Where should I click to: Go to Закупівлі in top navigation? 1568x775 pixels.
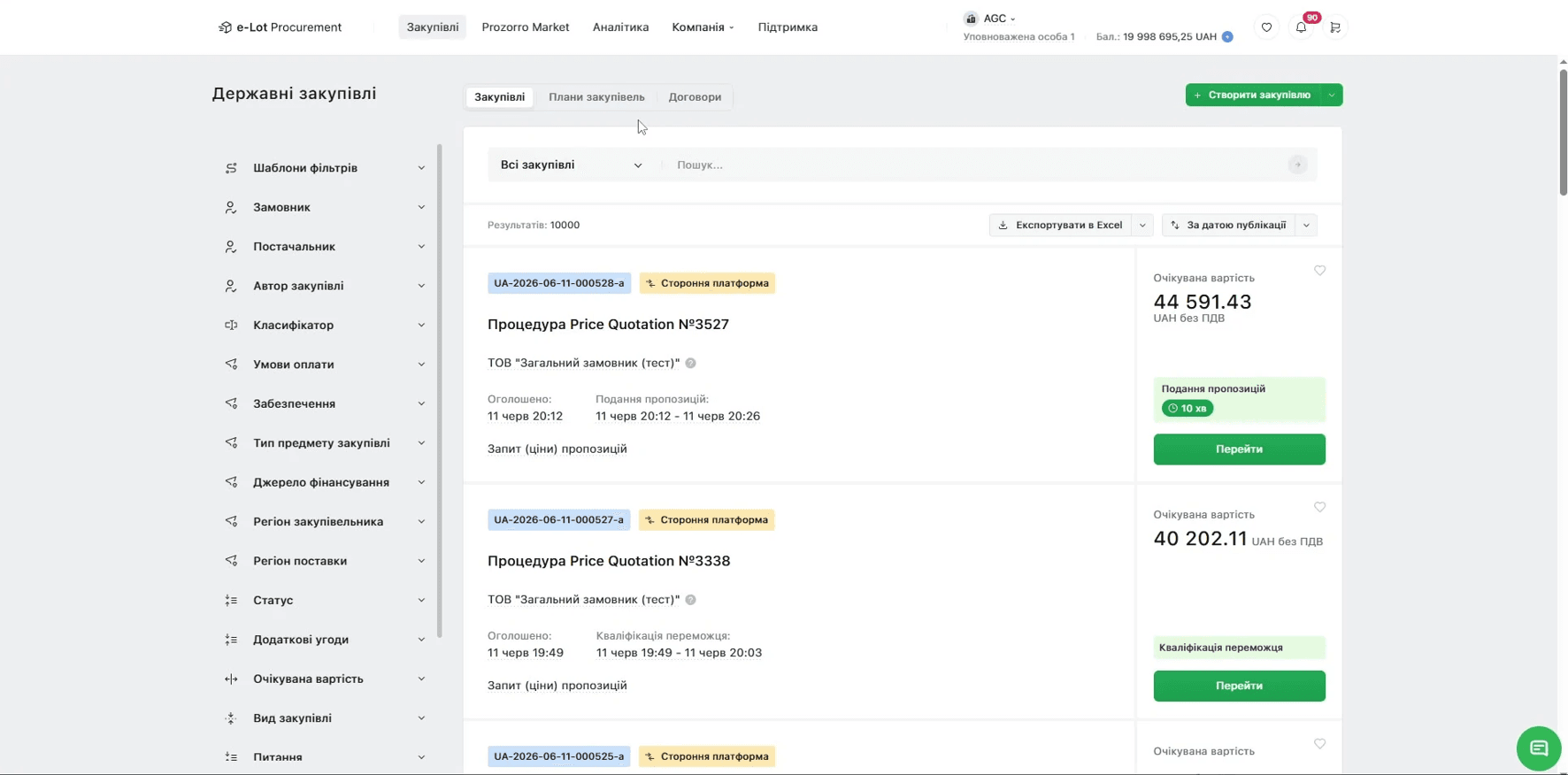[433, 27]
